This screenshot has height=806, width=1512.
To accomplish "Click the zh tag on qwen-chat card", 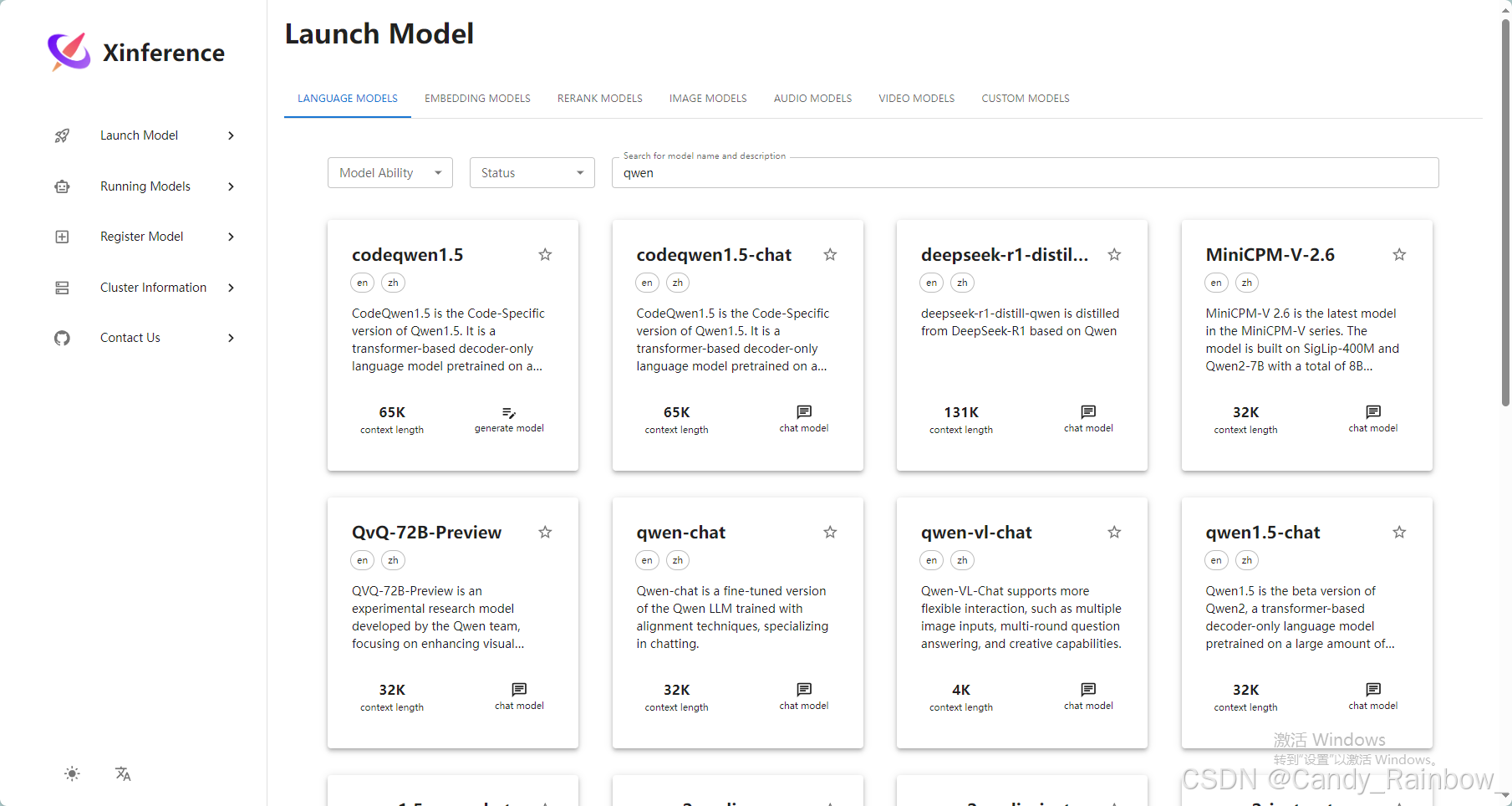I will (x=678, y=560).
